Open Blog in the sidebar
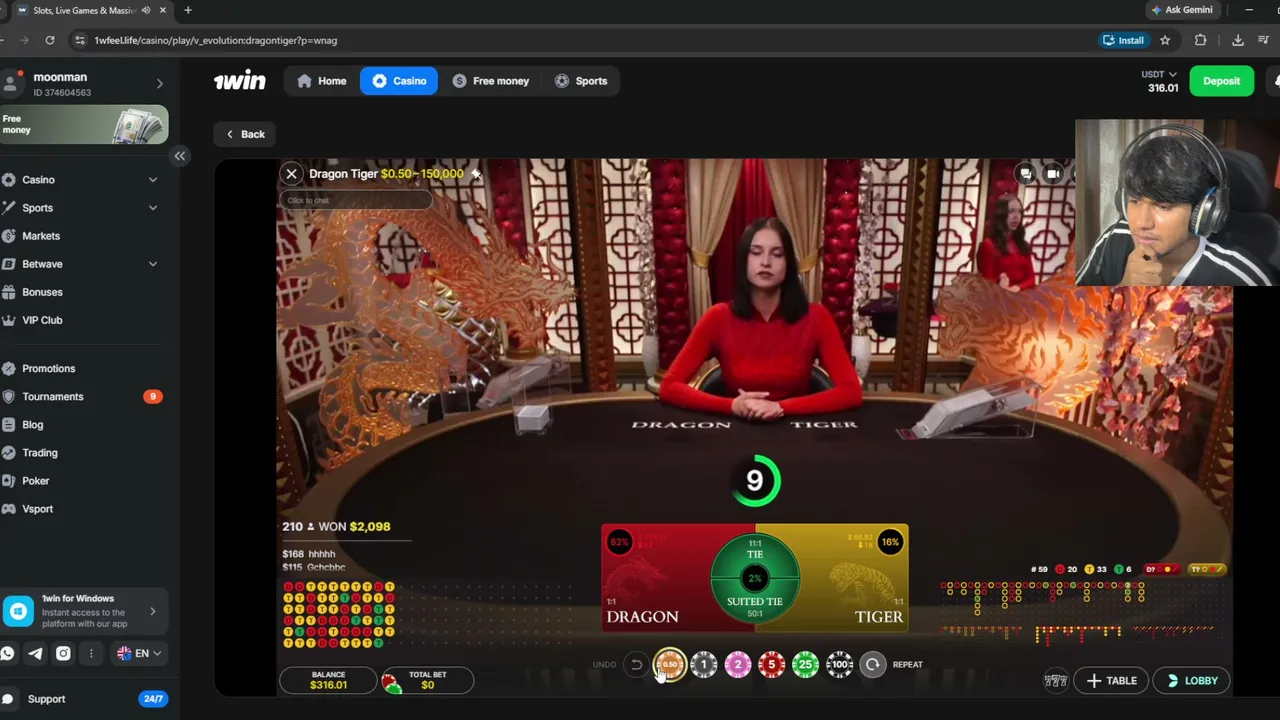The width and height of the screenshot is (1280, 720). tap(33, 425)
